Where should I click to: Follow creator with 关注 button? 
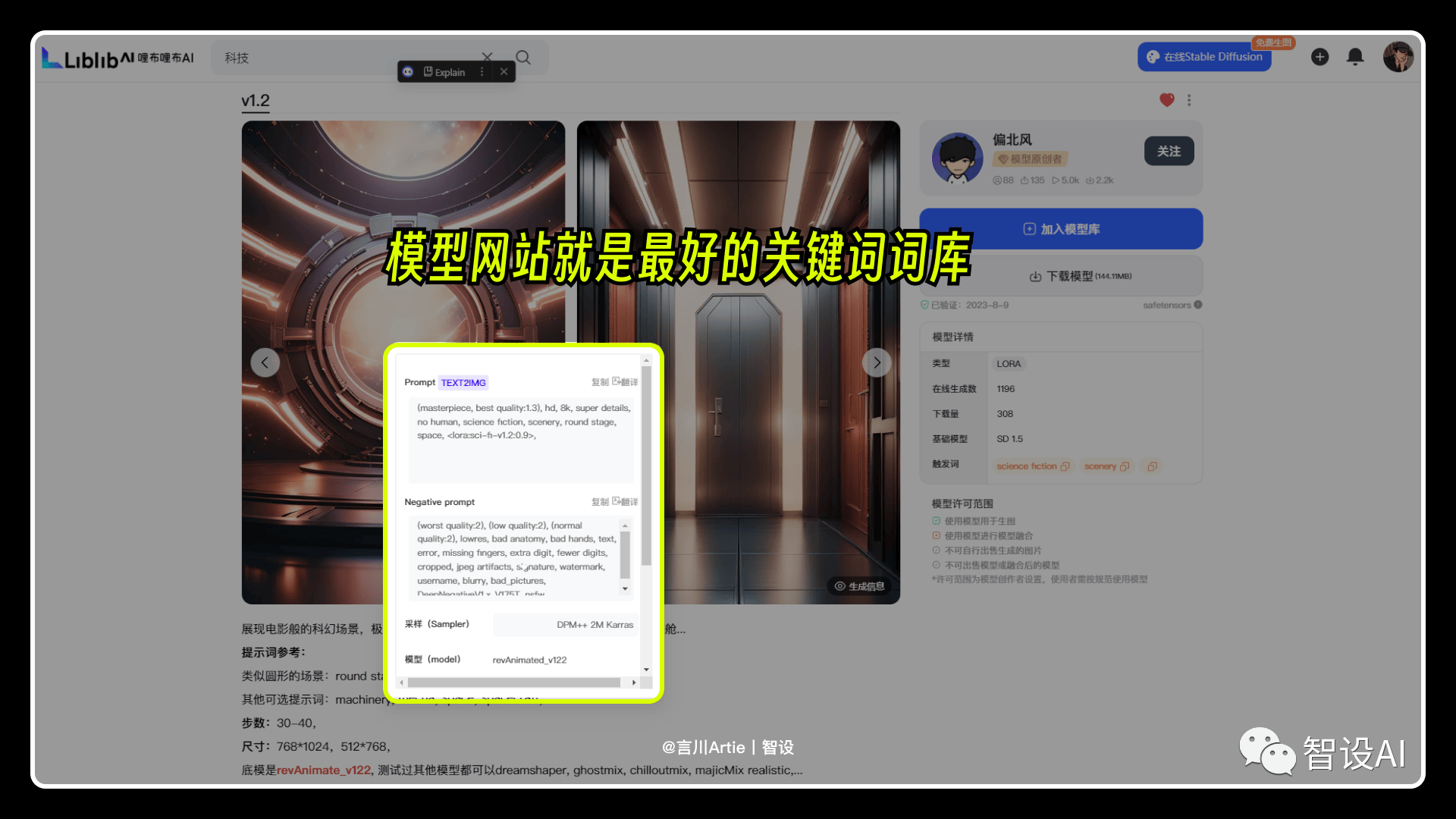[1169, 151]
